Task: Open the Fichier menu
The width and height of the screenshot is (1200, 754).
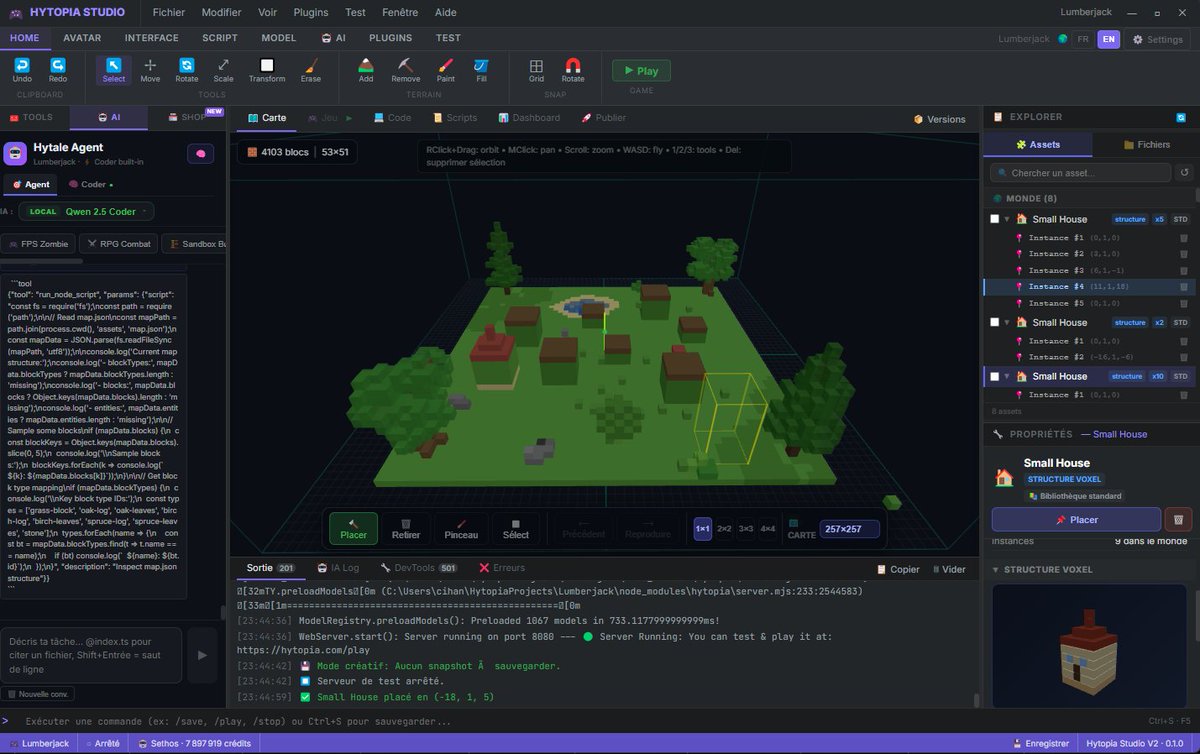Action: coord(168,12)
